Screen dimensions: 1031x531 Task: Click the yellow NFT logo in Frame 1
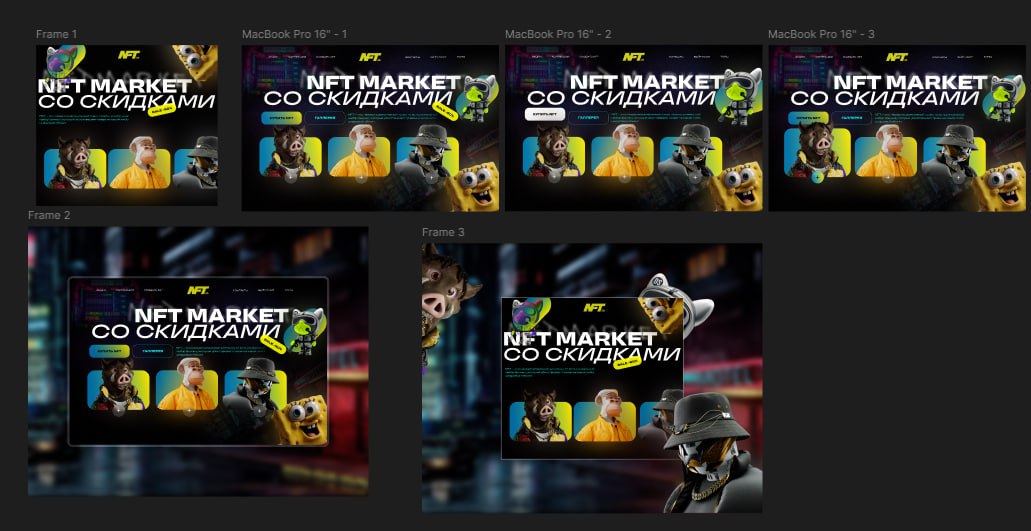(129, 55)
